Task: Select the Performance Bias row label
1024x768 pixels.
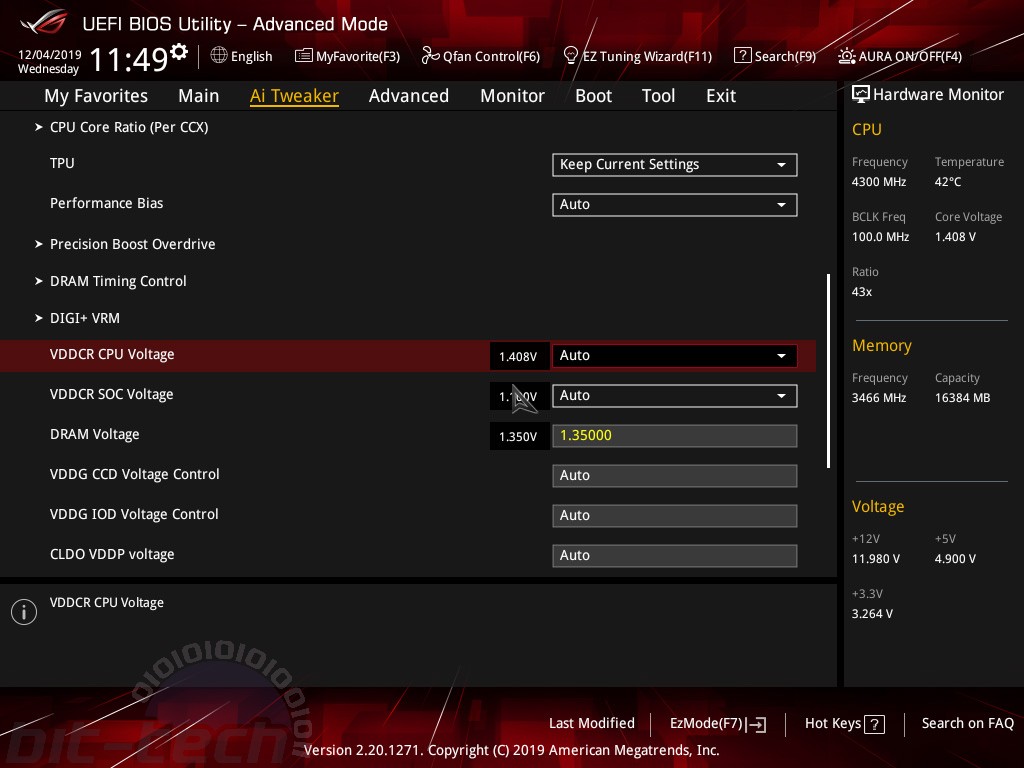Action: pos(106,203)
